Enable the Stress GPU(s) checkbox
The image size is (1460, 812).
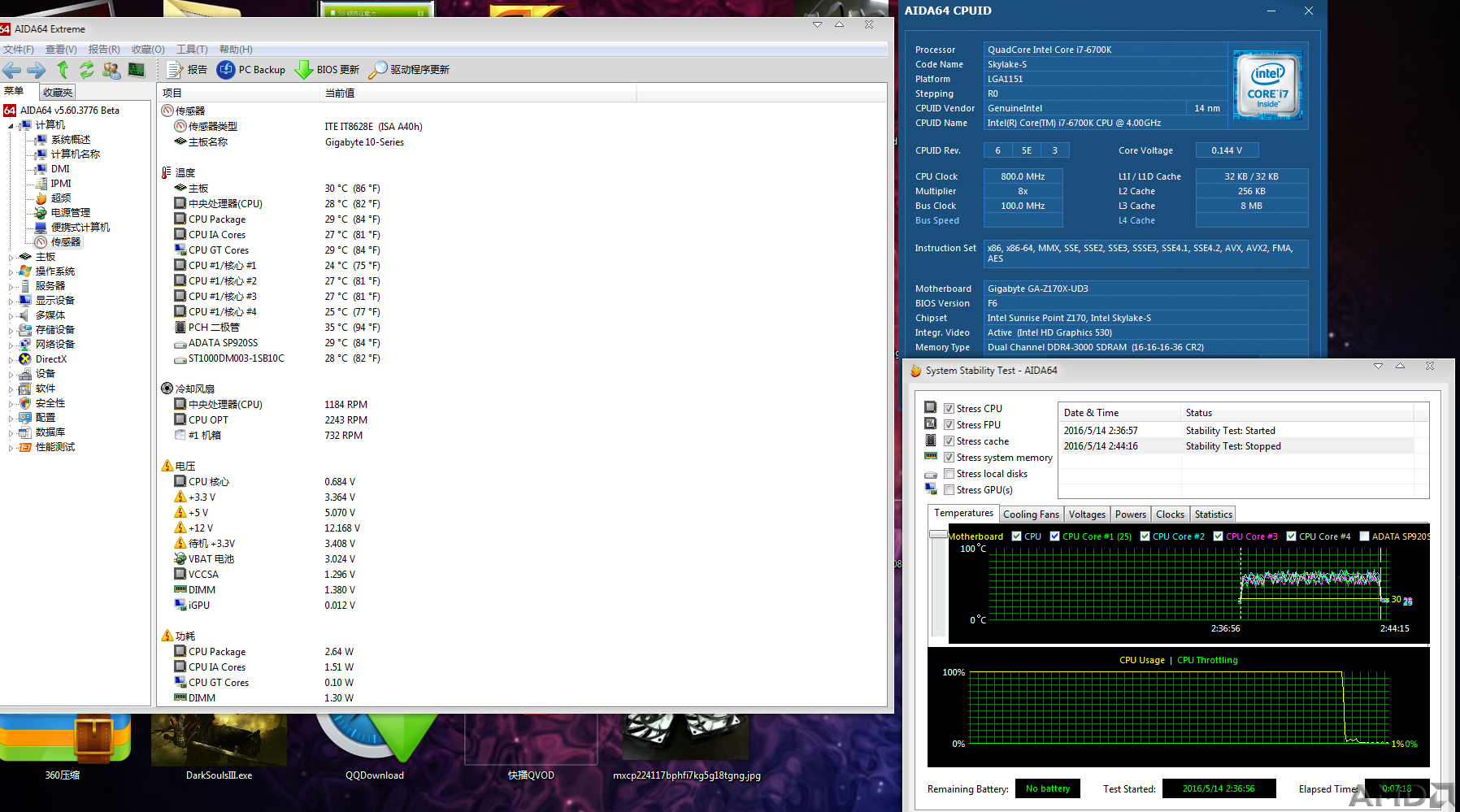(x=949, y=490)
